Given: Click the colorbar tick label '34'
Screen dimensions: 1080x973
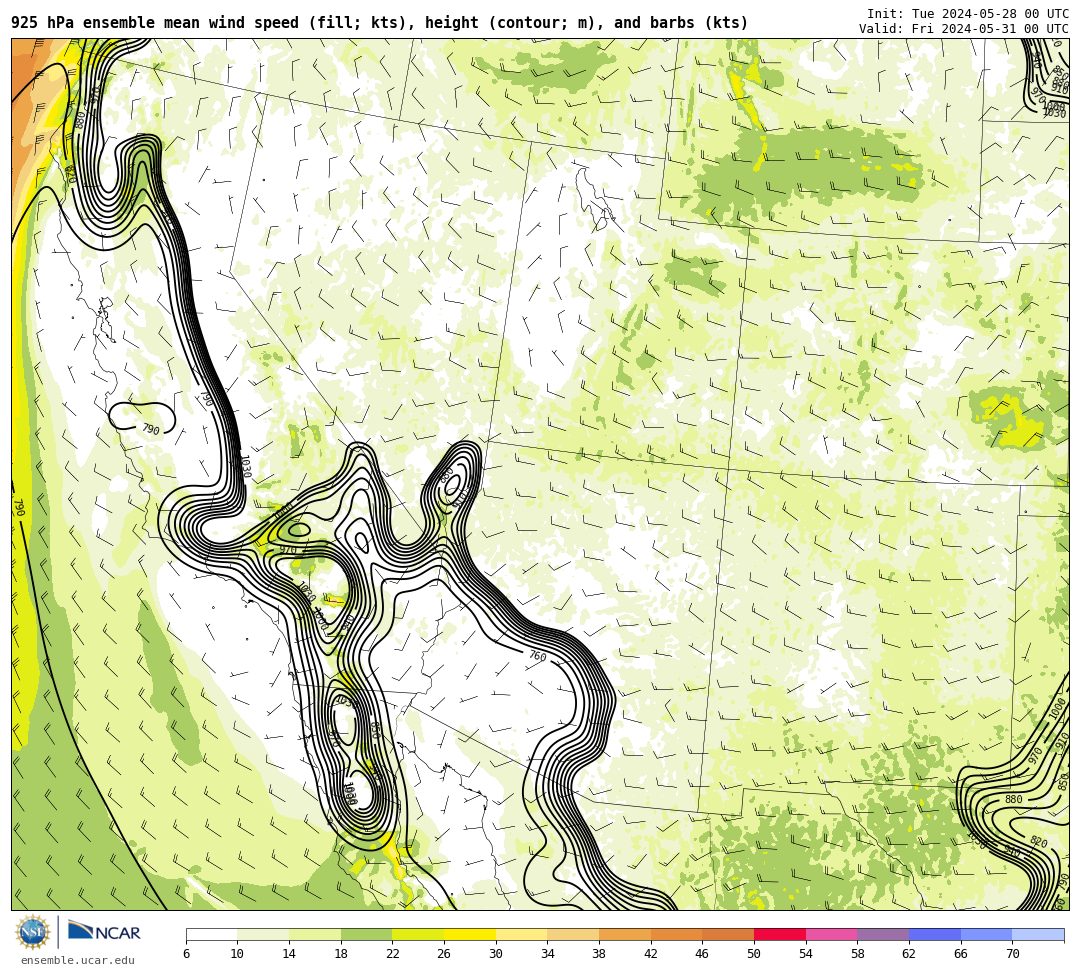Looking at the screenshot, I should point(548,954).
